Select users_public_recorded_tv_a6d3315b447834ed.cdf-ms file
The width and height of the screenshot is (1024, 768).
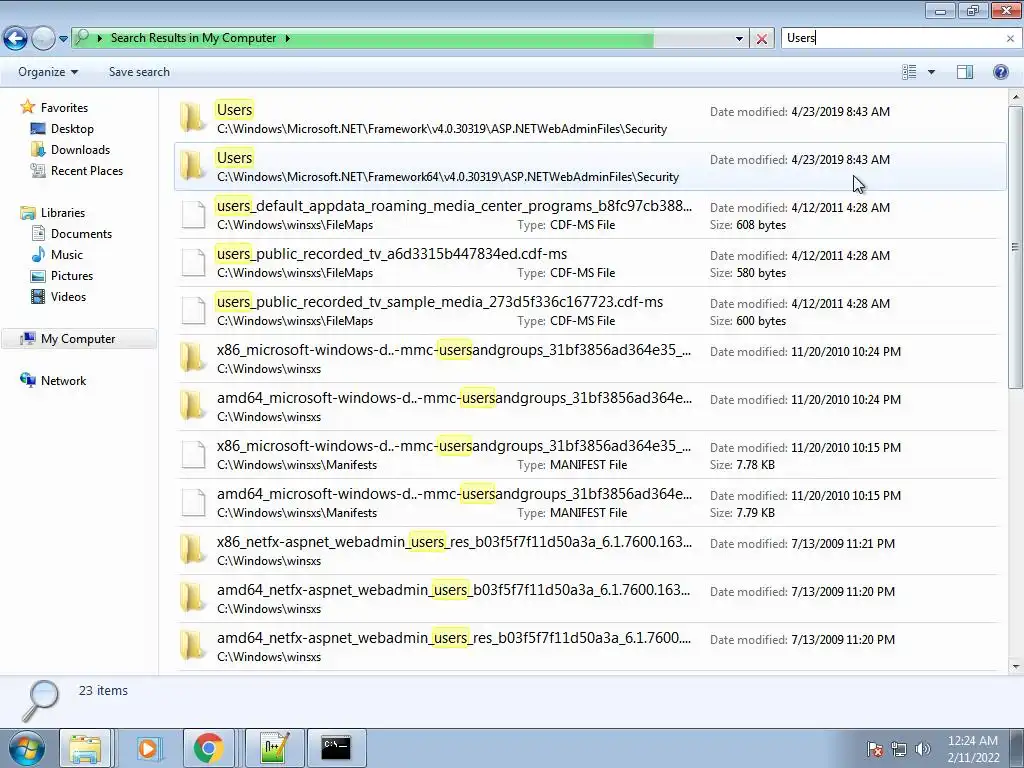click(x=590, y=263)
